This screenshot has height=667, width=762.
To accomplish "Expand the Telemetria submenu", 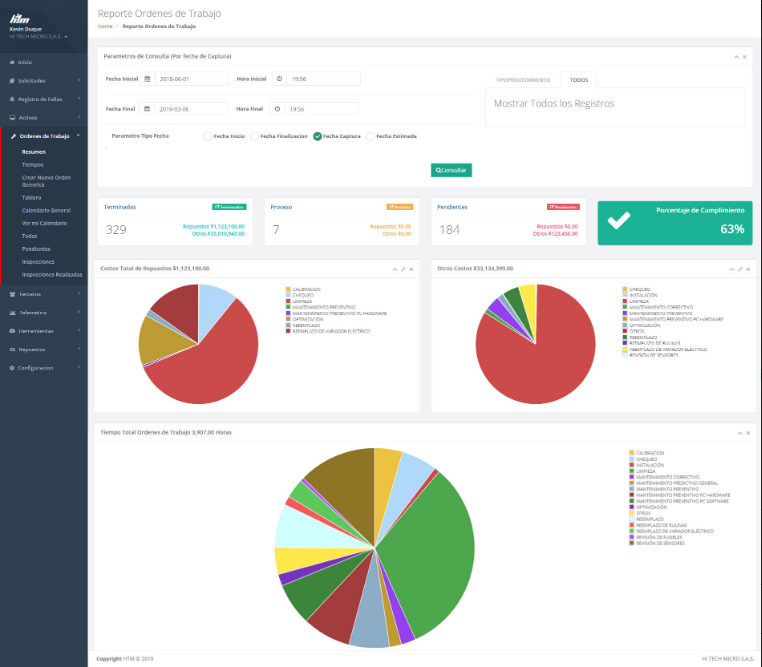I will [79, 312].
